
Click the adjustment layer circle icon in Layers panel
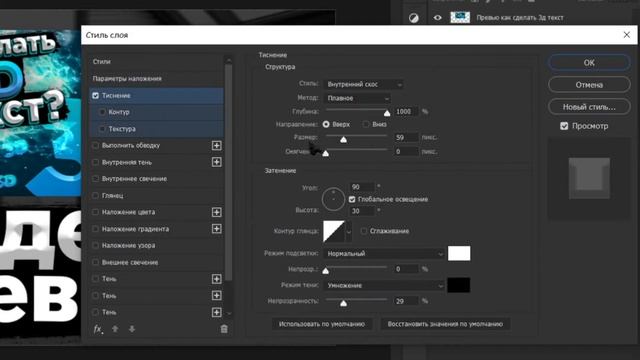[414, 18]
